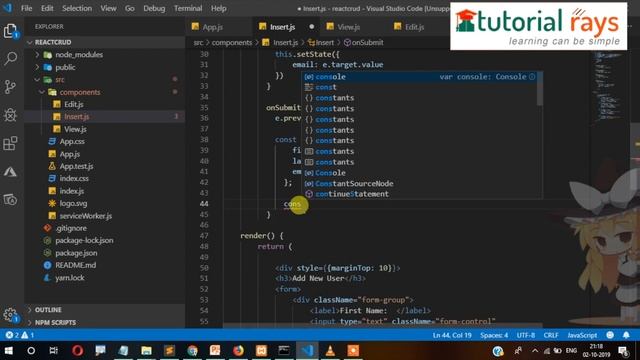Screen dimensions: 640x360
Task: Change indentation via Spaces: 4
Action: (494, 335)
